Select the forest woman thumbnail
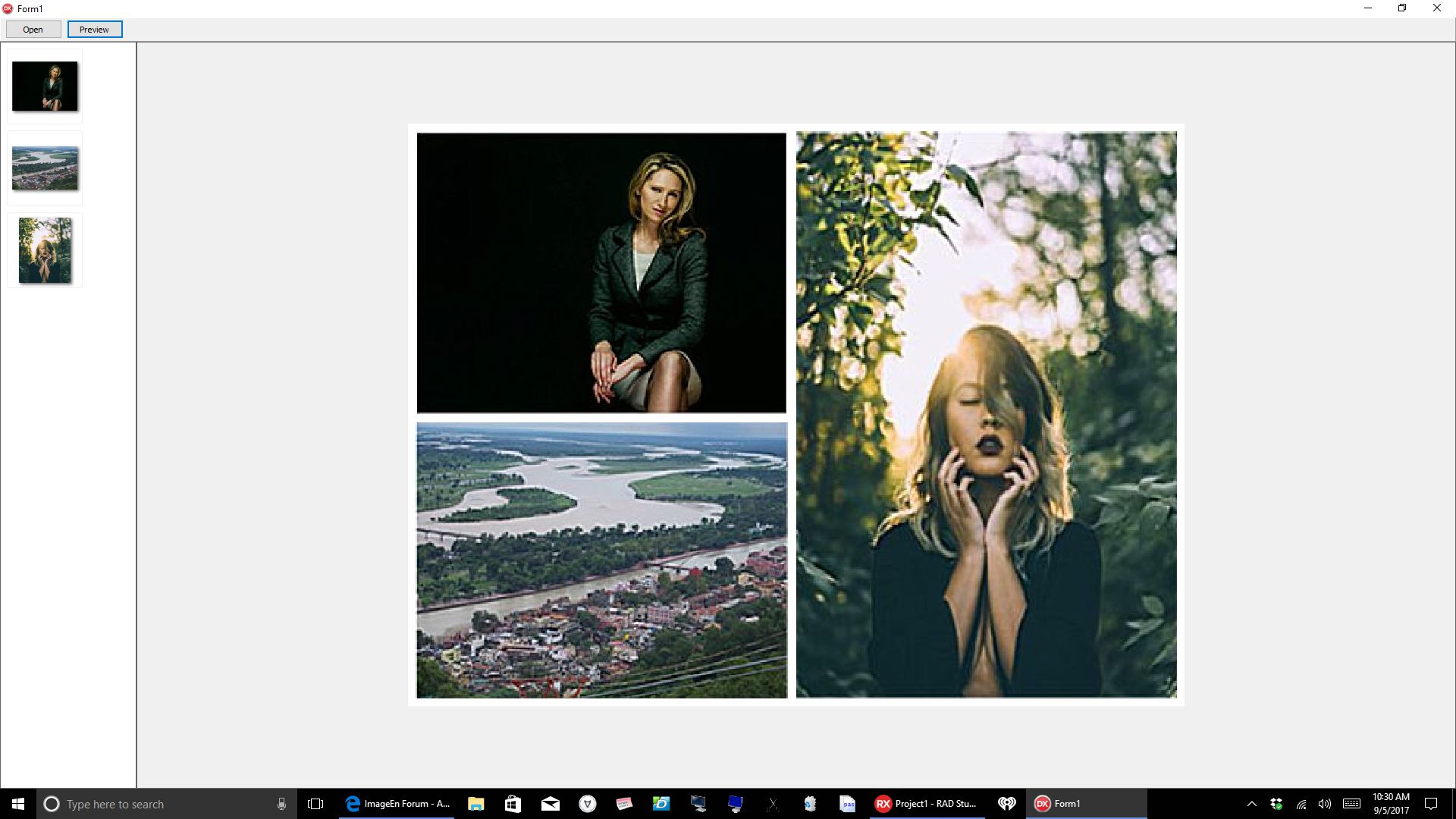The width and height of the screenshot is (1456, 819). pos(45,250)
